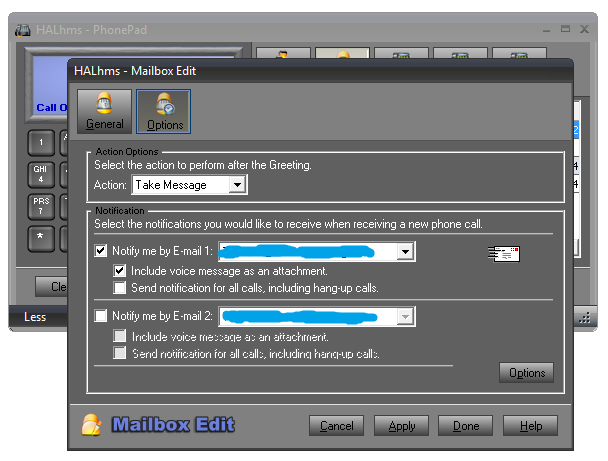The image size is (608, 461).
Task: Cancel the mailbox edit dialog
Action: (336, 426)
